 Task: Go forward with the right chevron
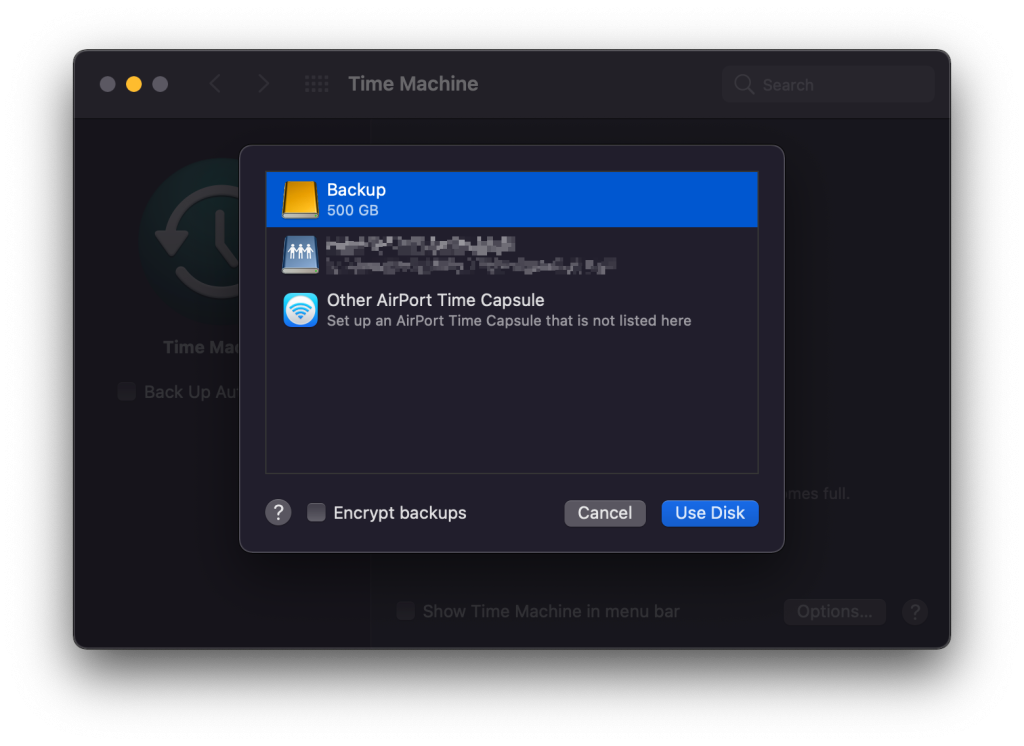pos(263,84)
